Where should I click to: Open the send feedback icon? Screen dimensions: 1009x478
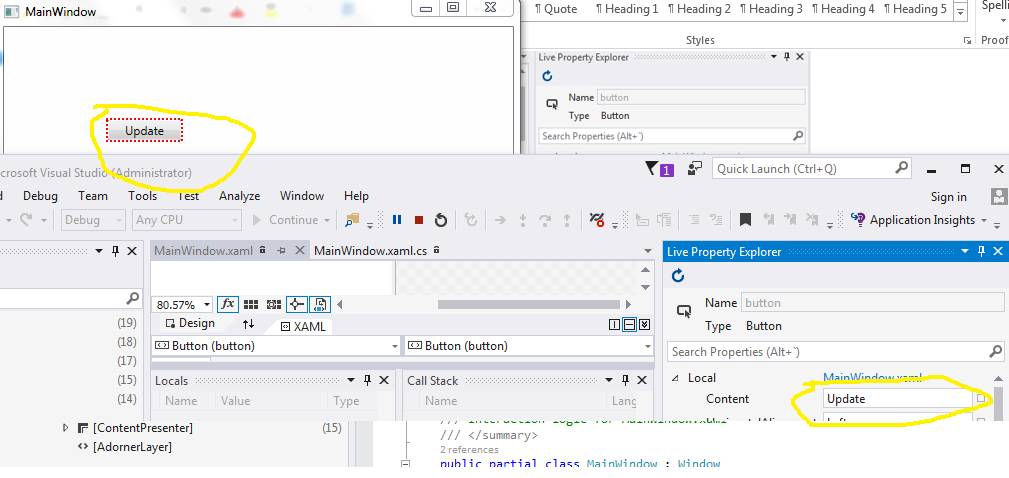[694, 169]
